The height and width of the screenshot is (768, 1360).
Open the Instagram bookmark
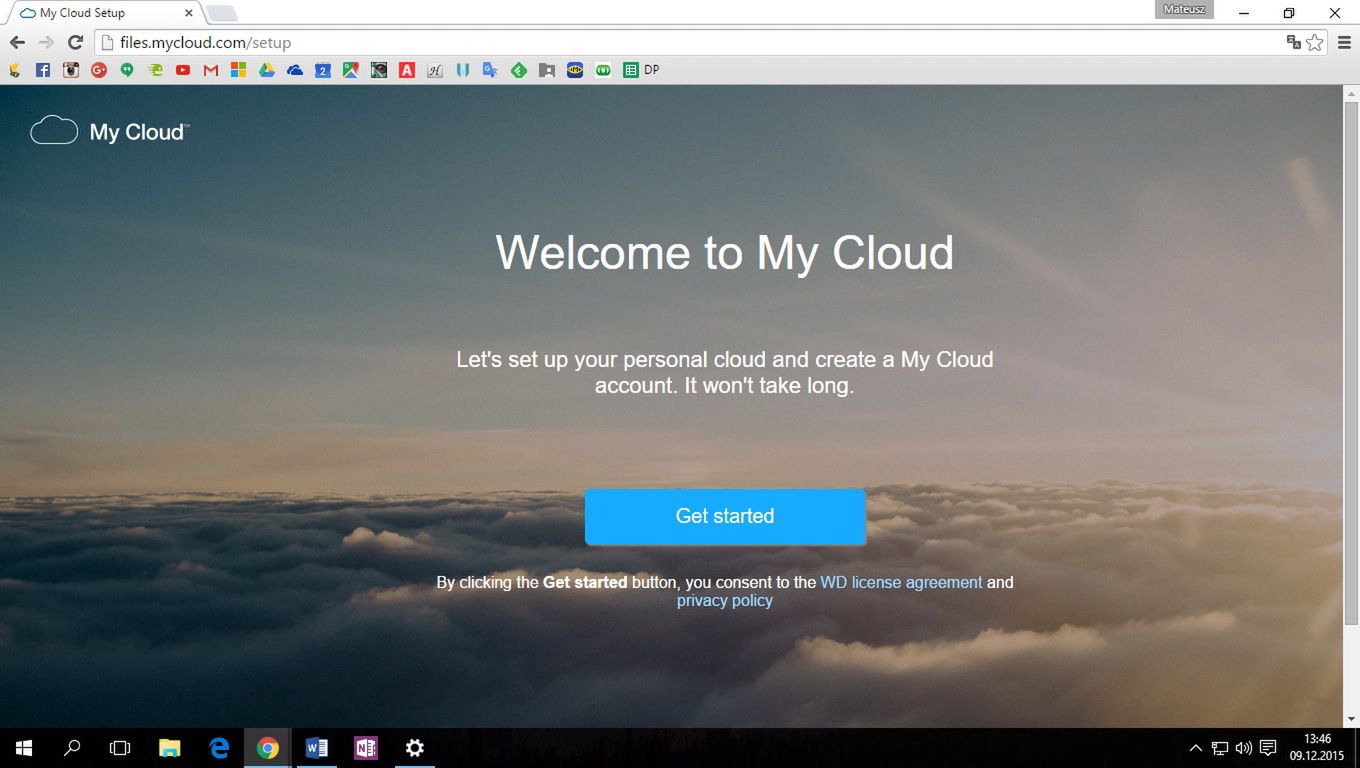tap(71, 70)
